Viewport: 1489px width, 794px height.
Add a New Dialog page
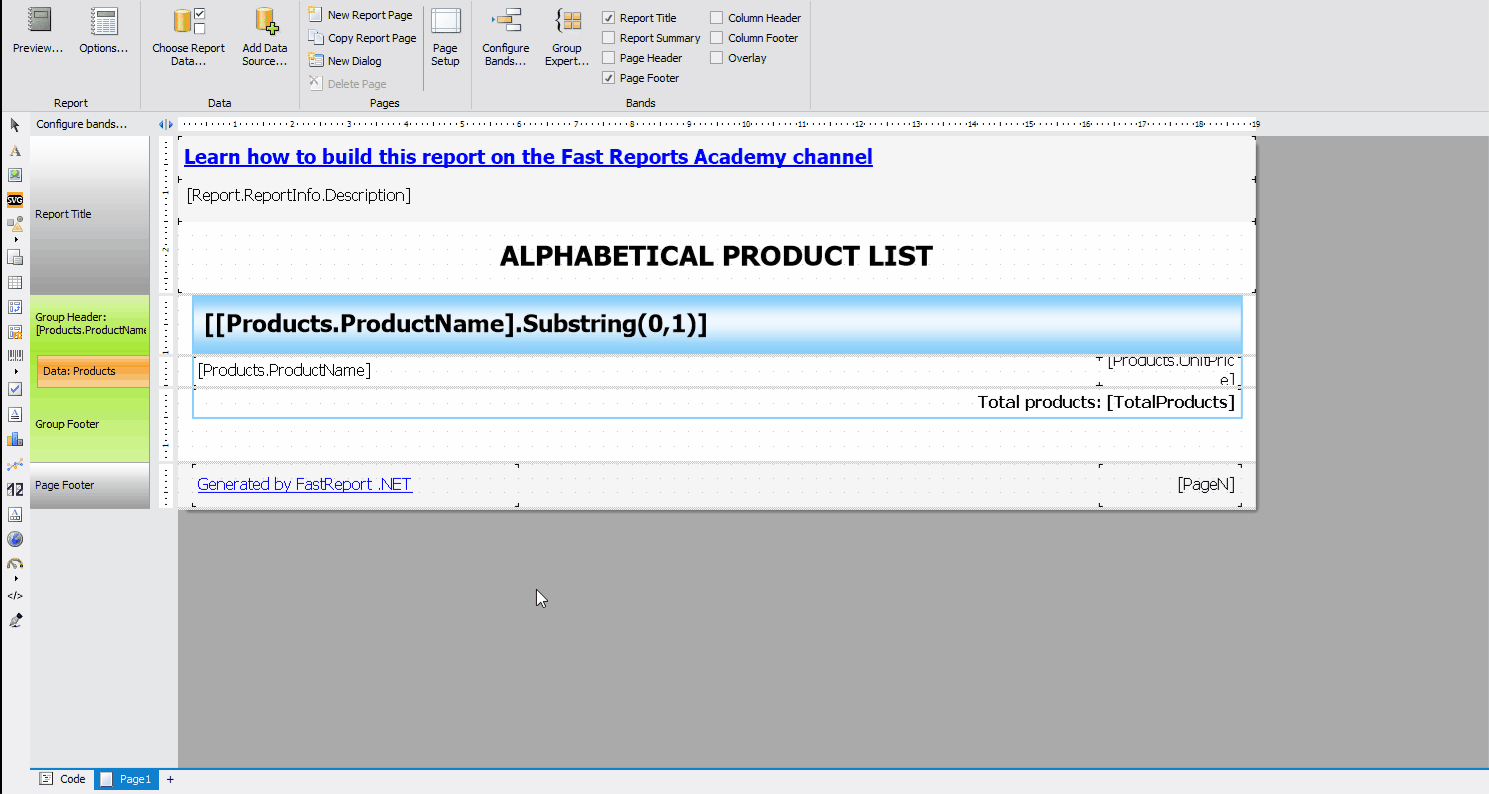coord(346,61)
